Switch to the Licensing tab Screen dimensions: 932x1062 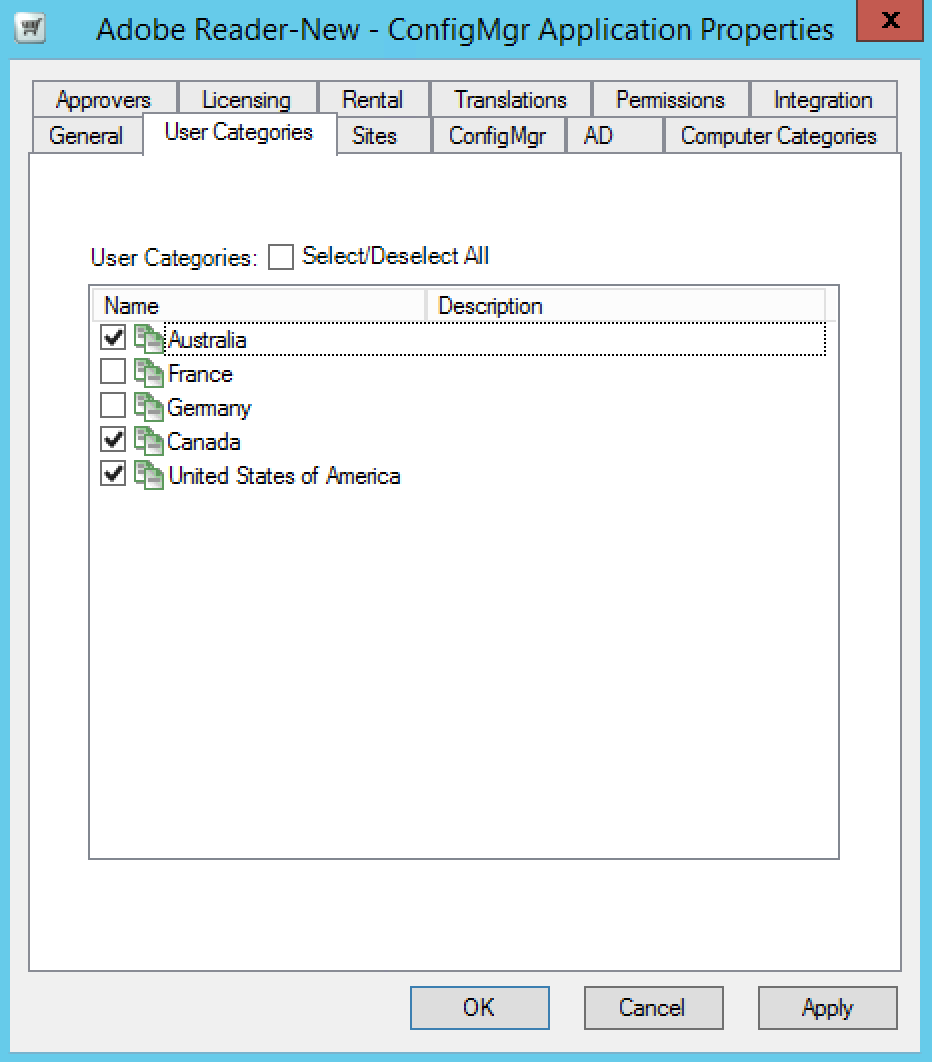click(x=246, y=100)
